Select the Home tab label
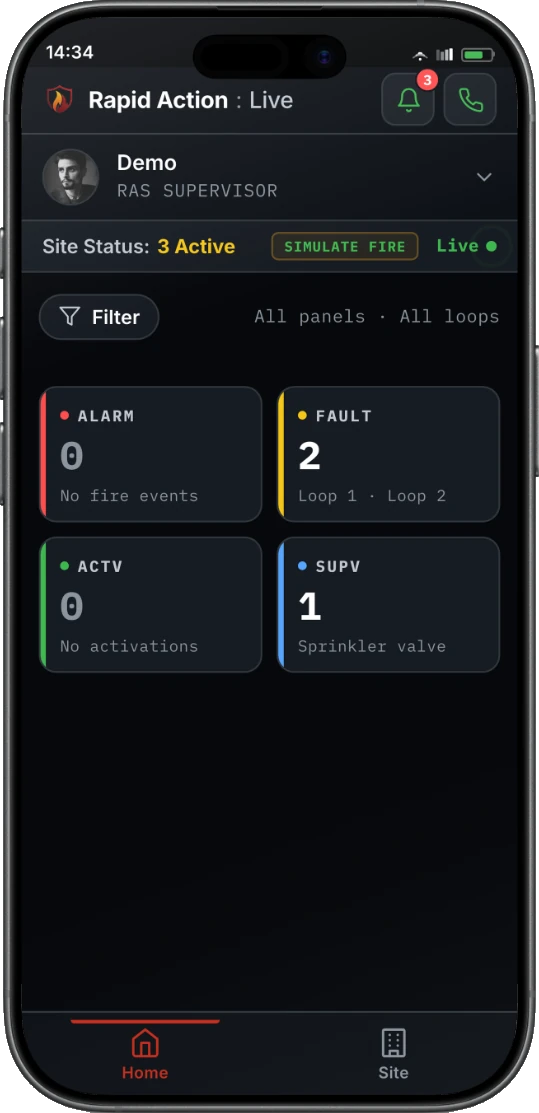The image size is (539, 1113). point(145,1072)
